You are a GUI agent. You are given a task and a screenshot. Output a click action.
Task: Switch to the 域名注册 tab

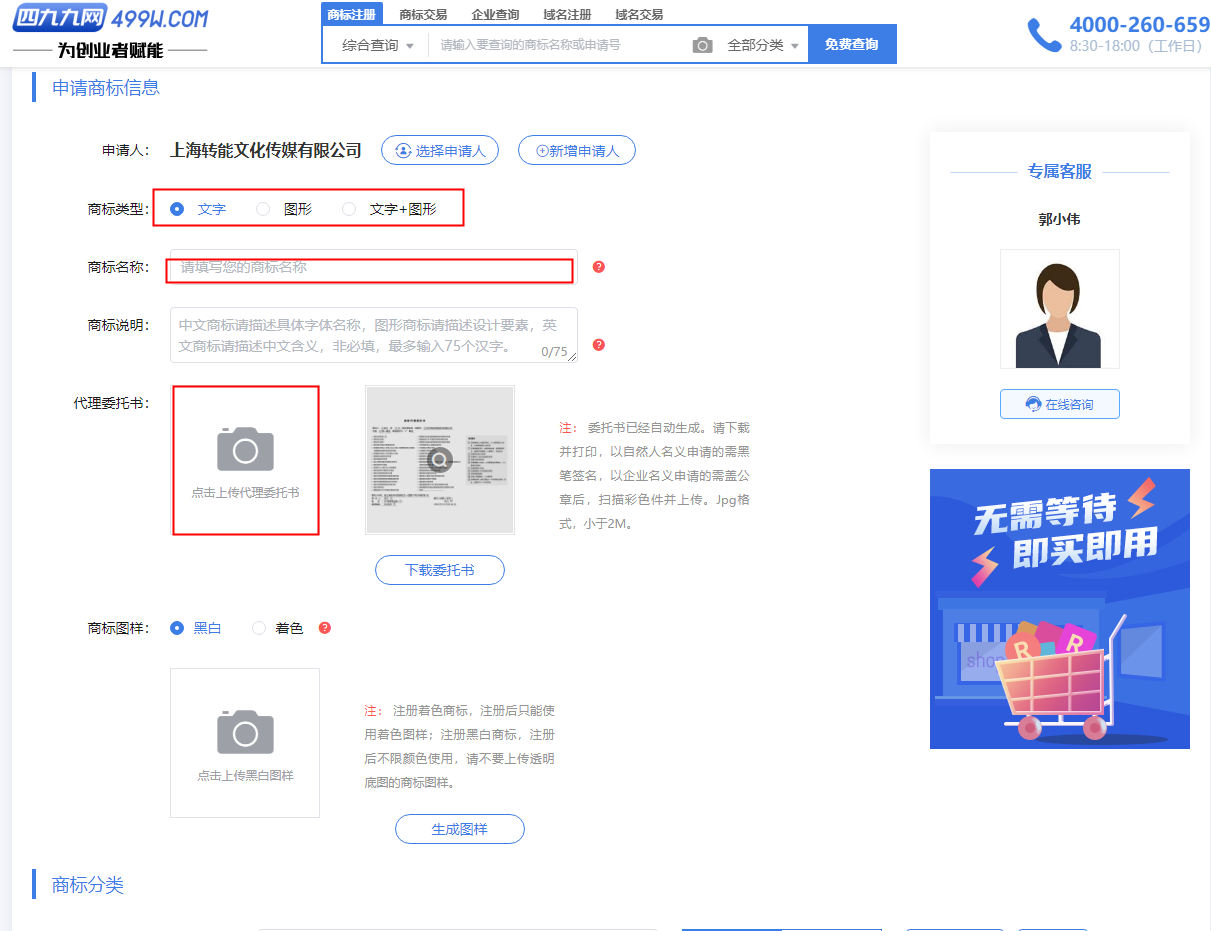click(x=567, y=15)
